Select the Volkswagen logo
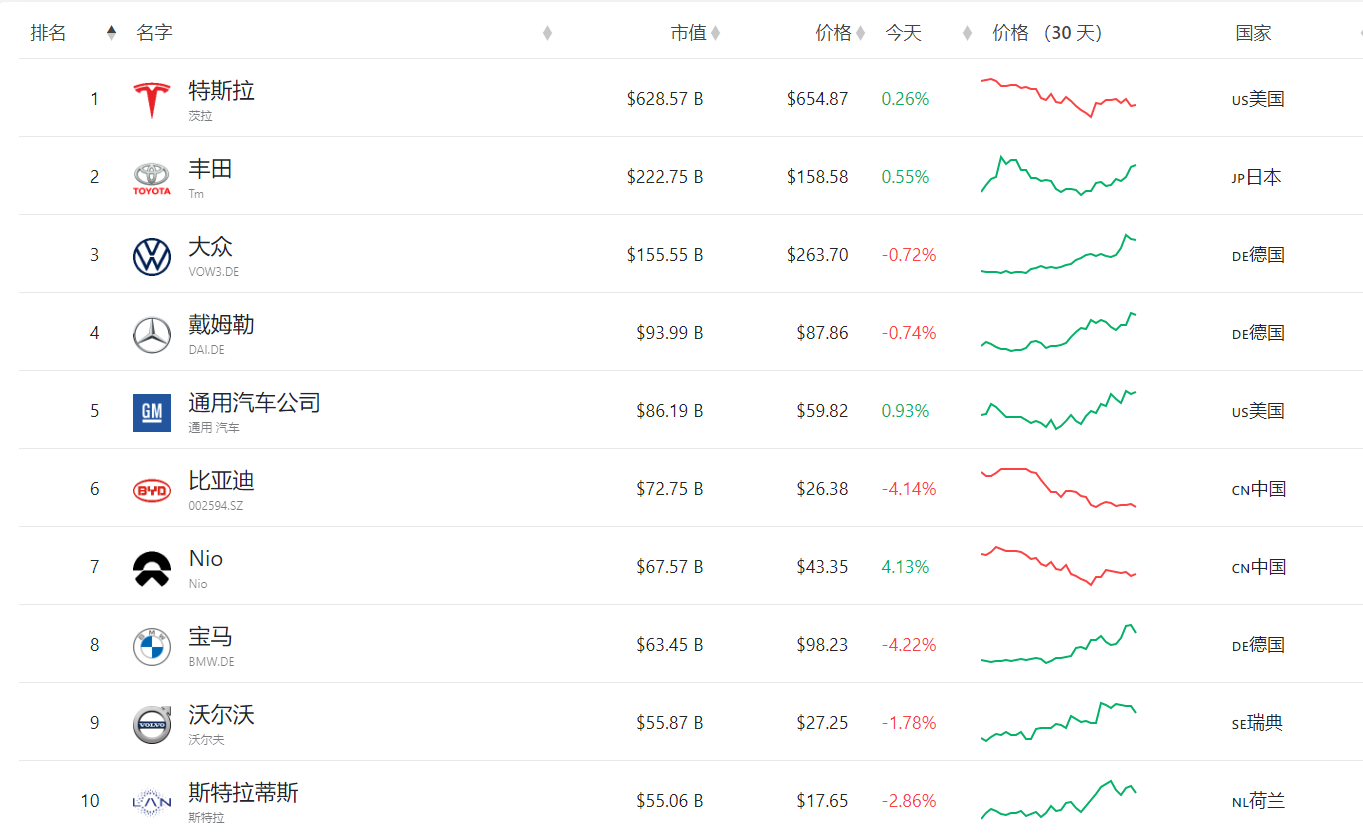 pos(152,256)
